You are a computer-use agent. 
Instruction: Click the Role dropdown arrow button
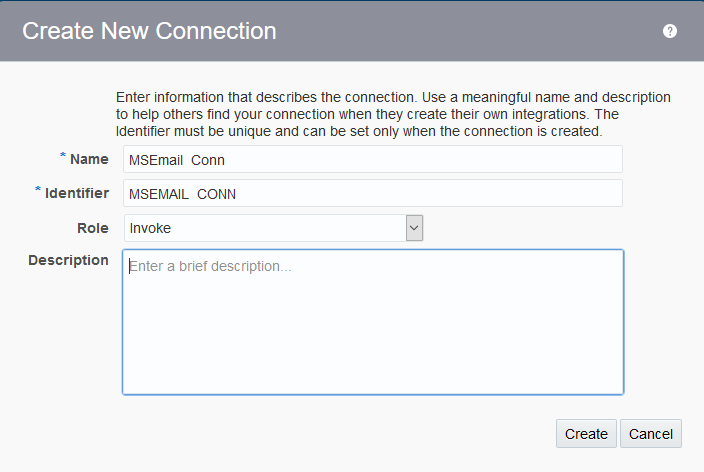pyautogui.click(x=414, y=228)
